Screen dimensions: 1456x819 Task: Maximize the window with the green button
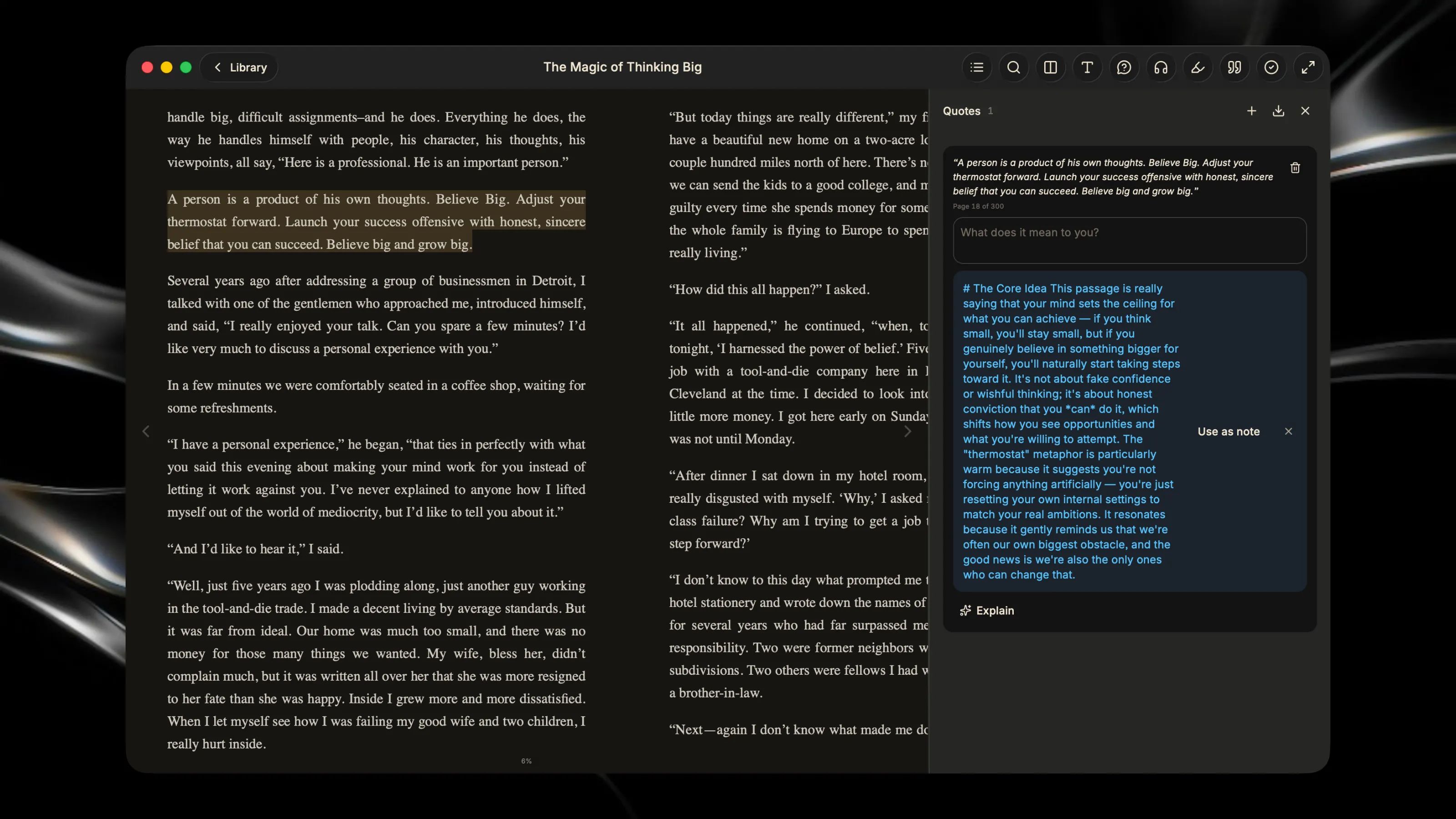[186, 67]
